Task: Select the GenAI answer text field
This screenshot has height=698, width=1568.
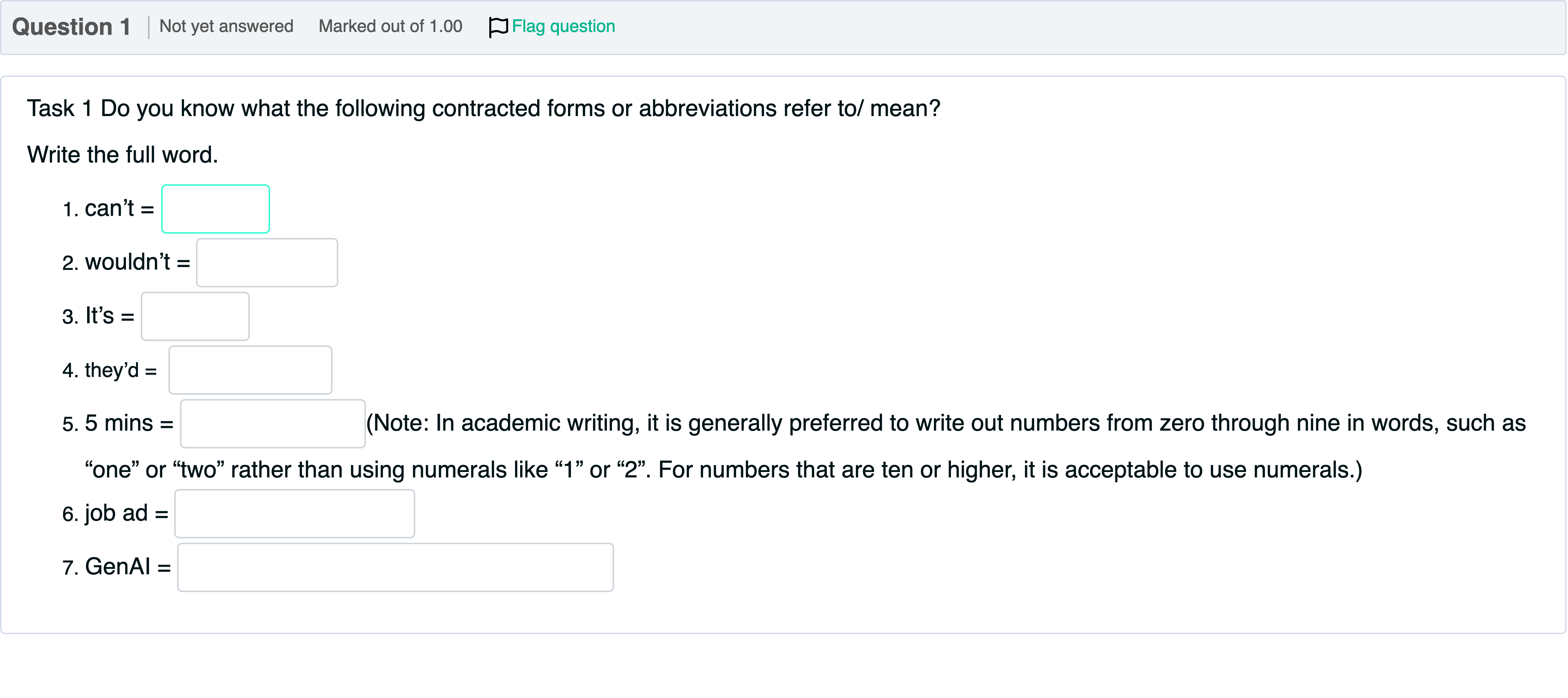Action: (396, 567)
